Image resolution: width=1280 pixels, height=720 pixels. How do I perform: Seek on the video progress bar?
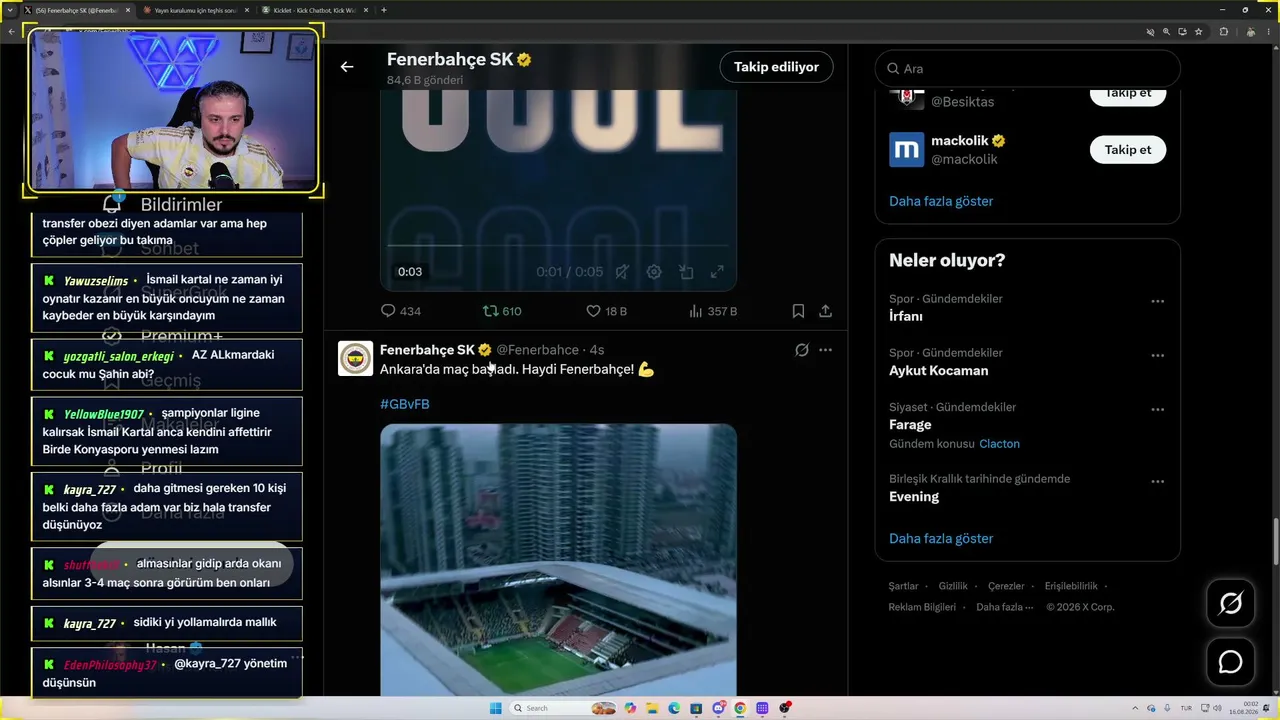(558, 245)
